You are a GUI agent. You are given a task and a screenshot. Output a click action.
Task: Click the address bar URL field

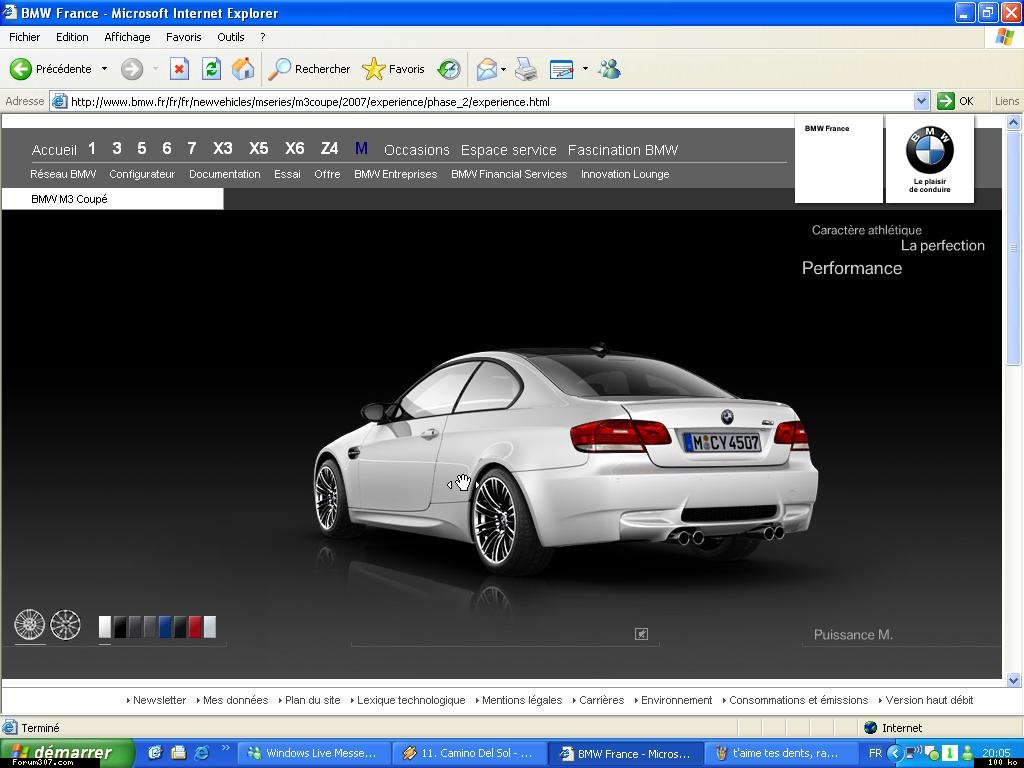click(490, 101)
